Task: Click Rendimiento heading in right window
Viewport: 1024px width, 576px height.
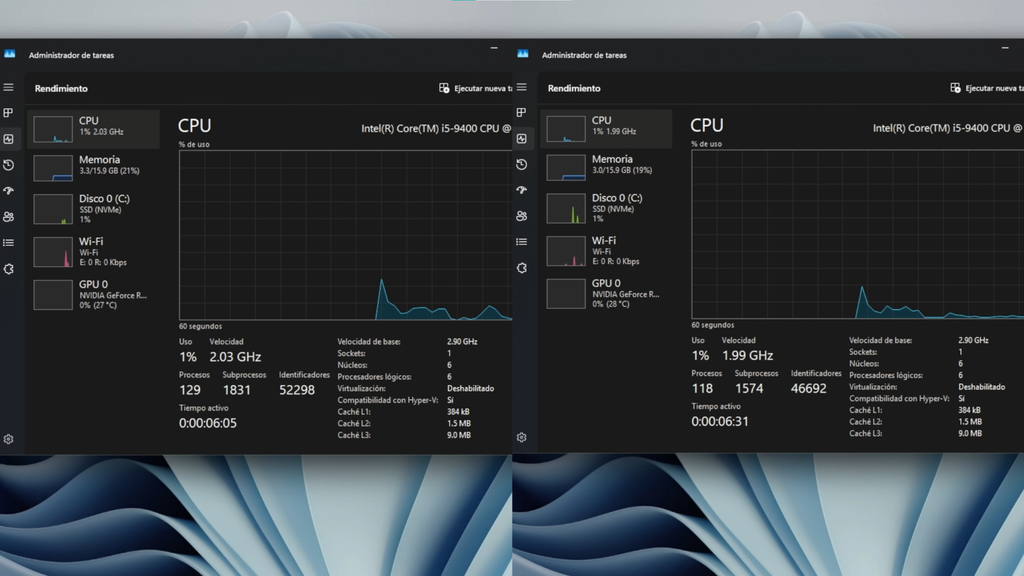Action: click(574, 88)
